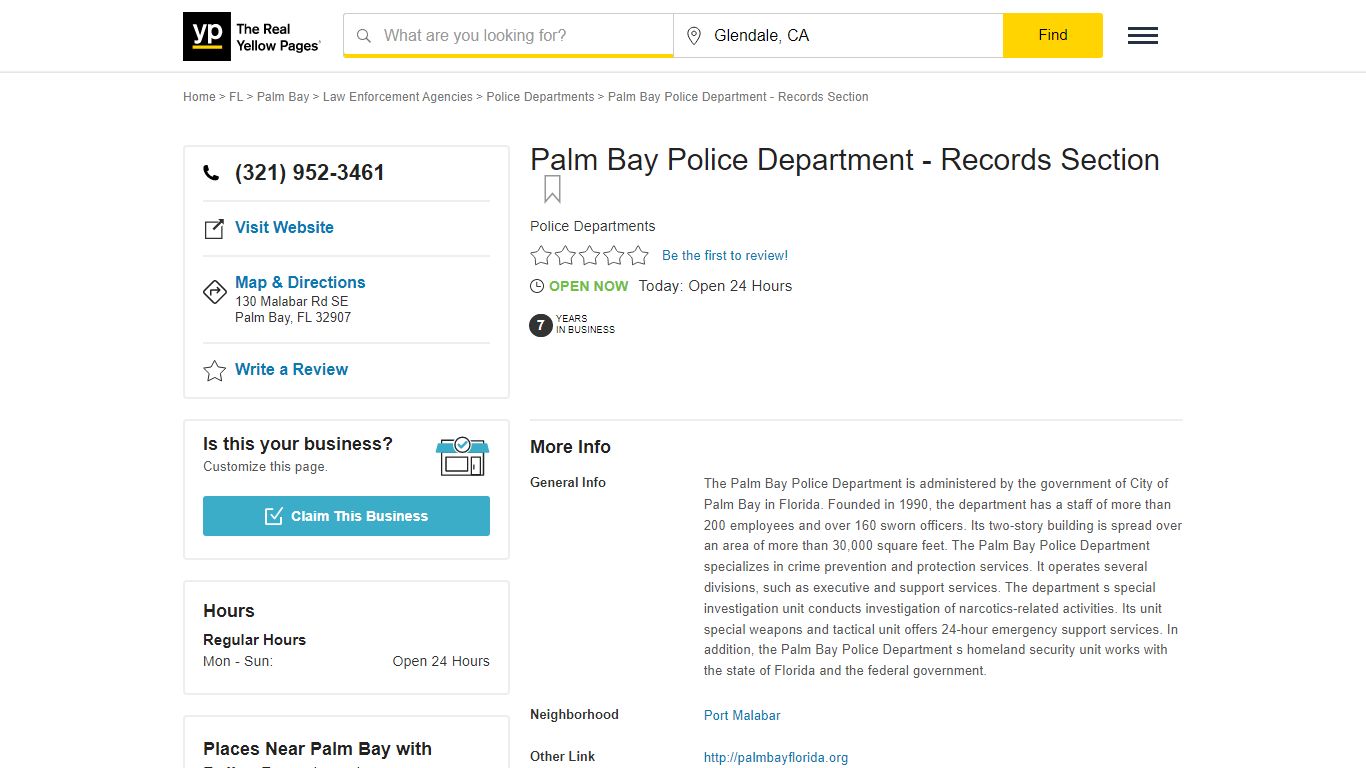The image size is (1366, 768).
Task: Bookmark this business with ribbon icon
Action: coord(552,189)
